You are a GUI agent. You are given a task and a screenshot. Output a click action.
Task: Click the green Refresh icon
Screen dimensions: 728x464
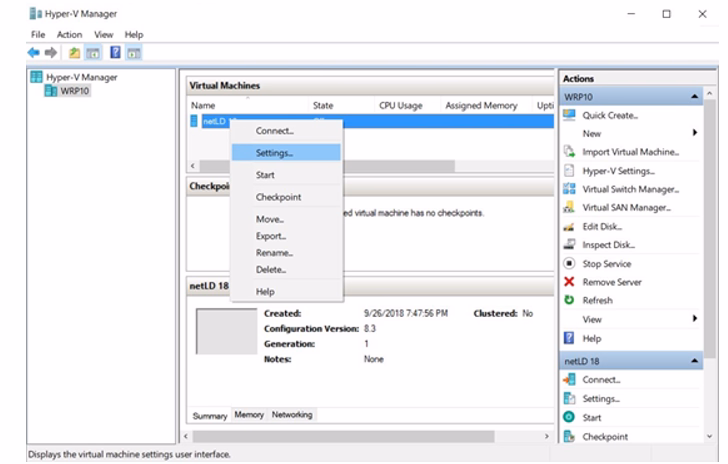569,300
